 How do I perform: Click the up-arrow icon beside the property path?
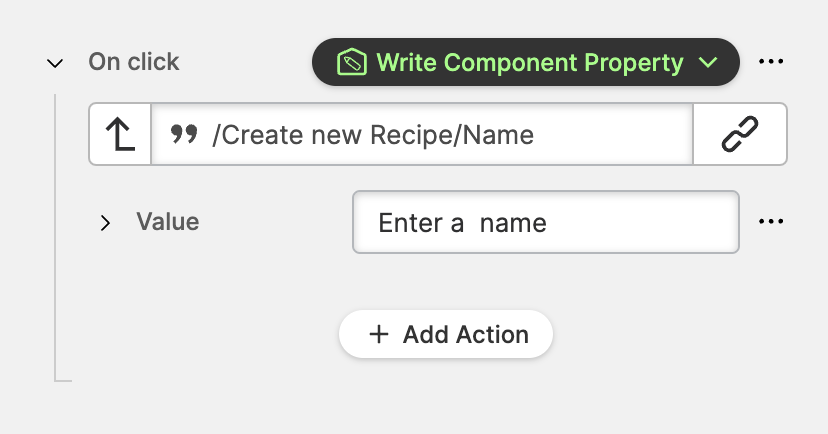(120, 134)
